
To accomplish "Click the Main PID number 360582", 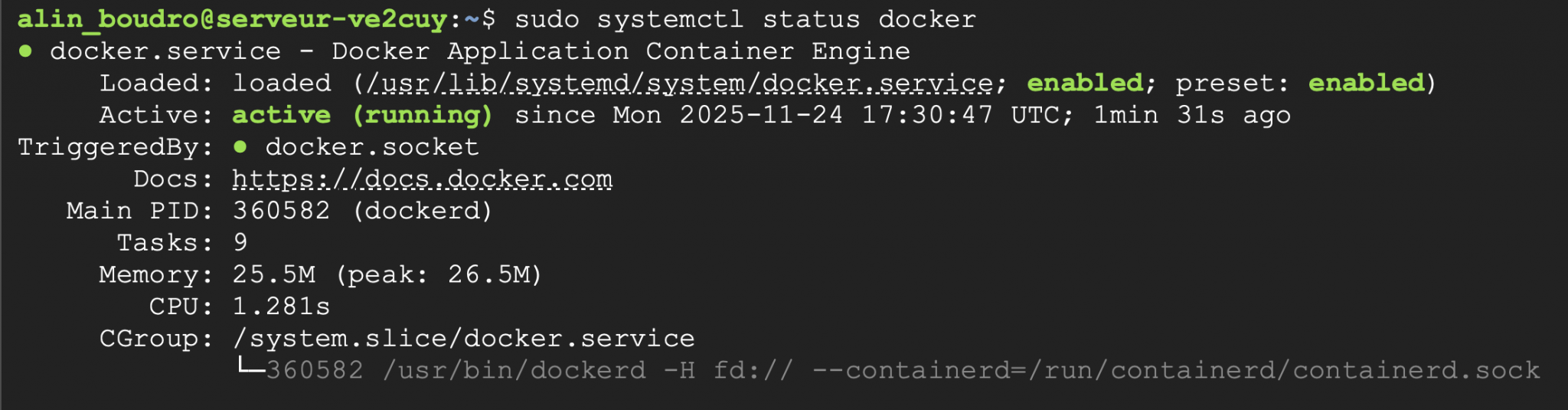I will click(281, 211).
